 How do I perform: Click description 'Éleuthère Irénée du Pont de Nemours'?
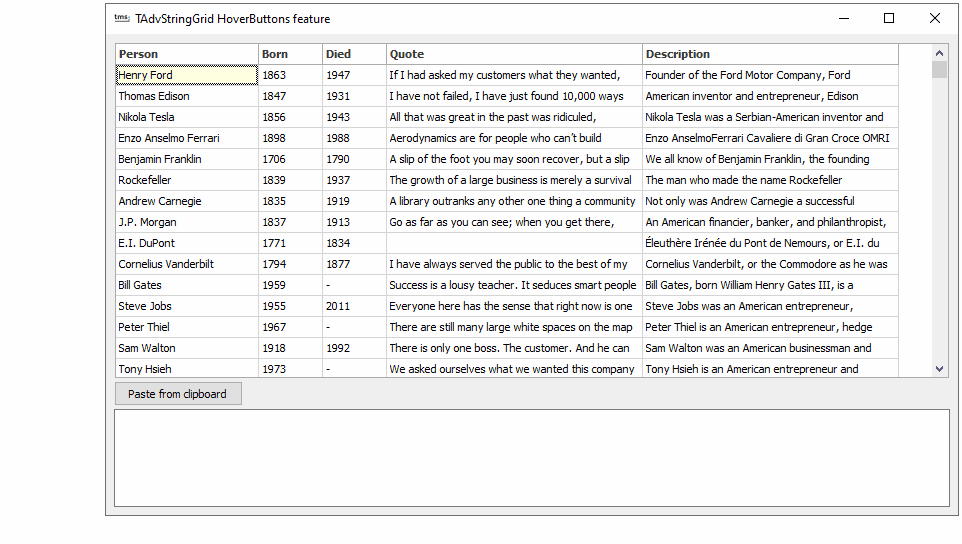pyautogui.click(x=770, y=243)
